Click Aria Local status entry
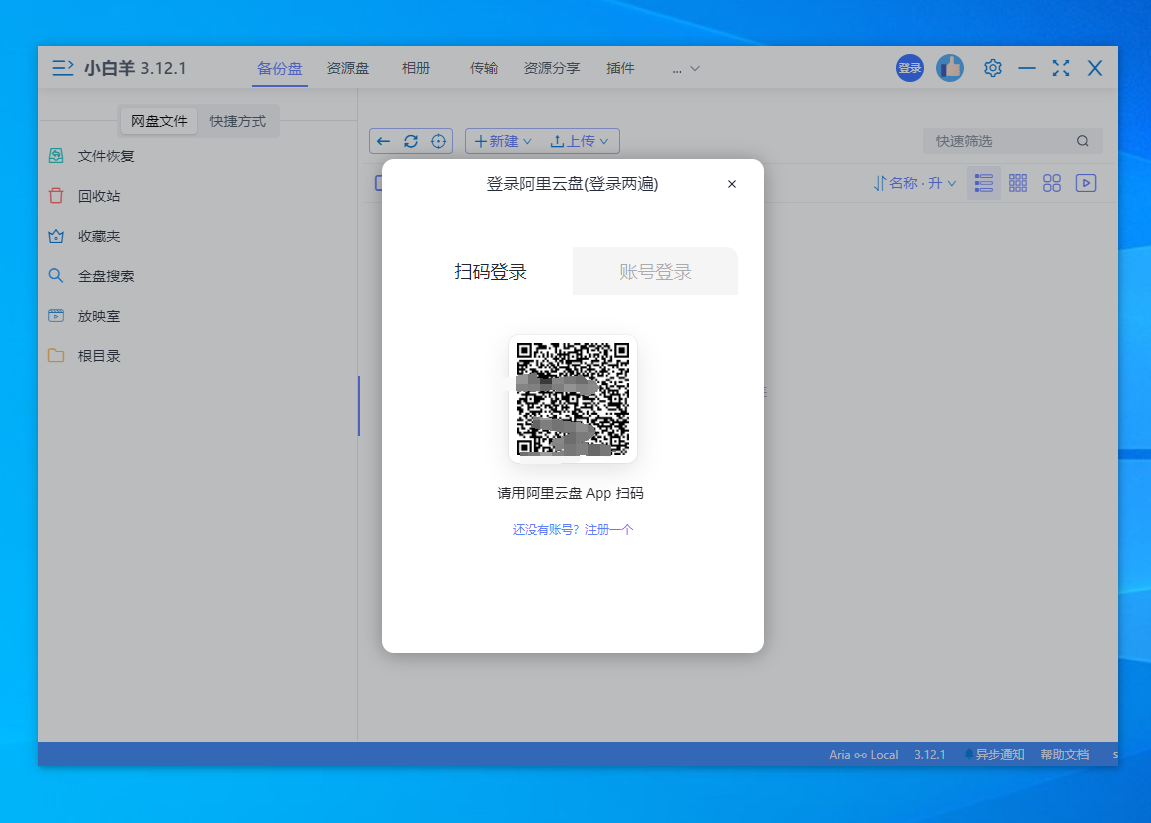Image resolution: width=1151 pixels, height=823 pixels. coord(864,755)
